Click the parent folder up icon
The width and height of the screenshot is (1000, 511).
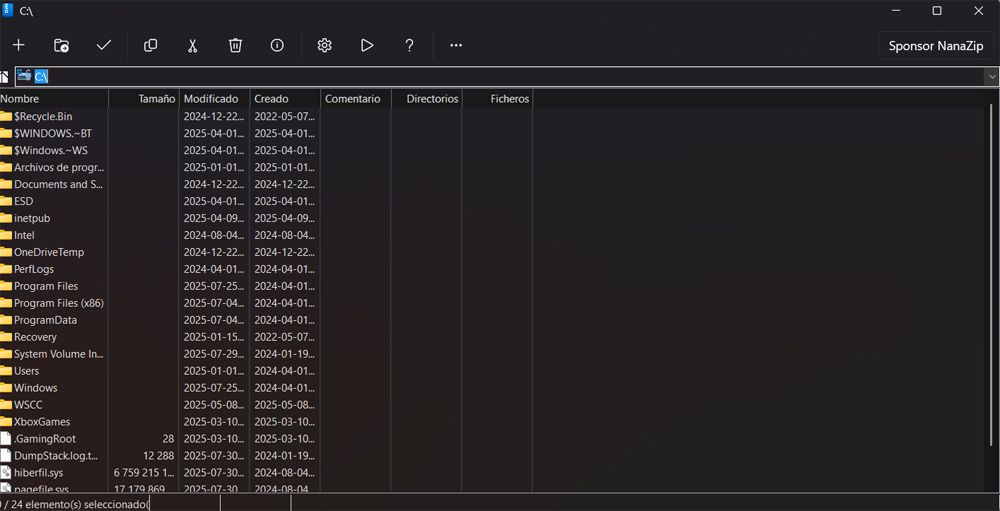tap(4, 77)
